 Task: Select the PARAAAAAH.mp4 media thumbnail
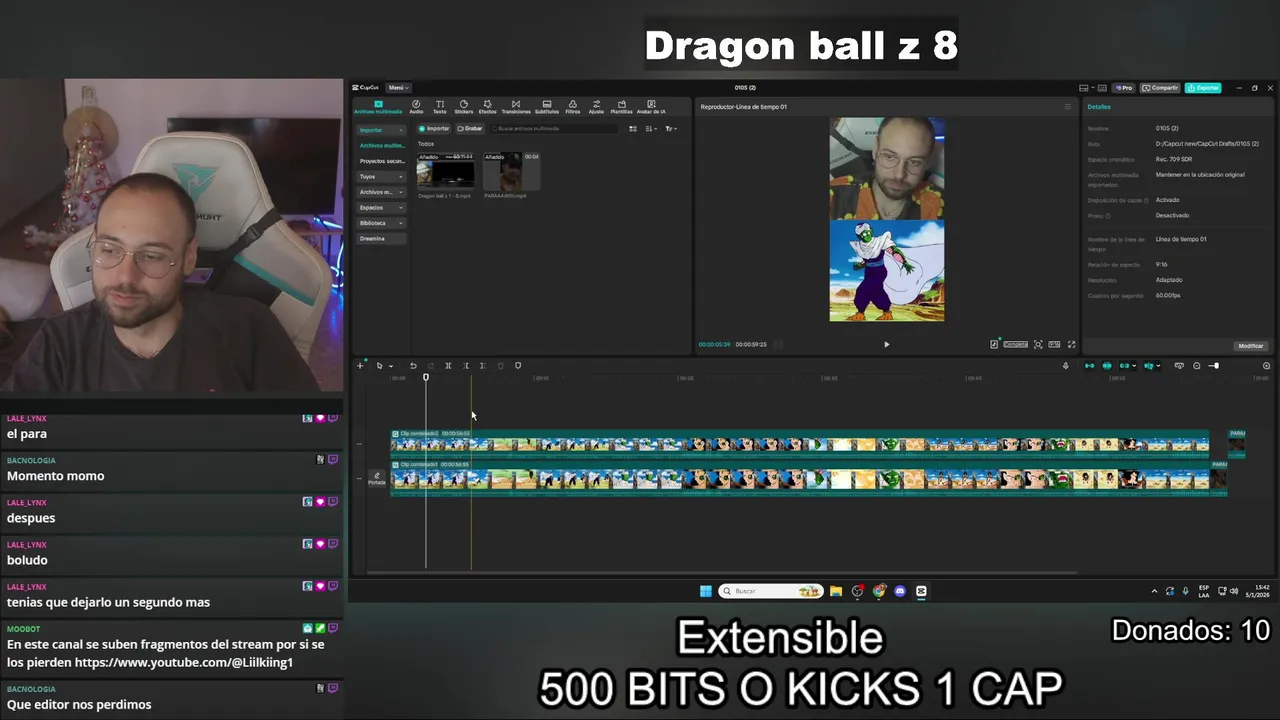click(x=511, y=171)
